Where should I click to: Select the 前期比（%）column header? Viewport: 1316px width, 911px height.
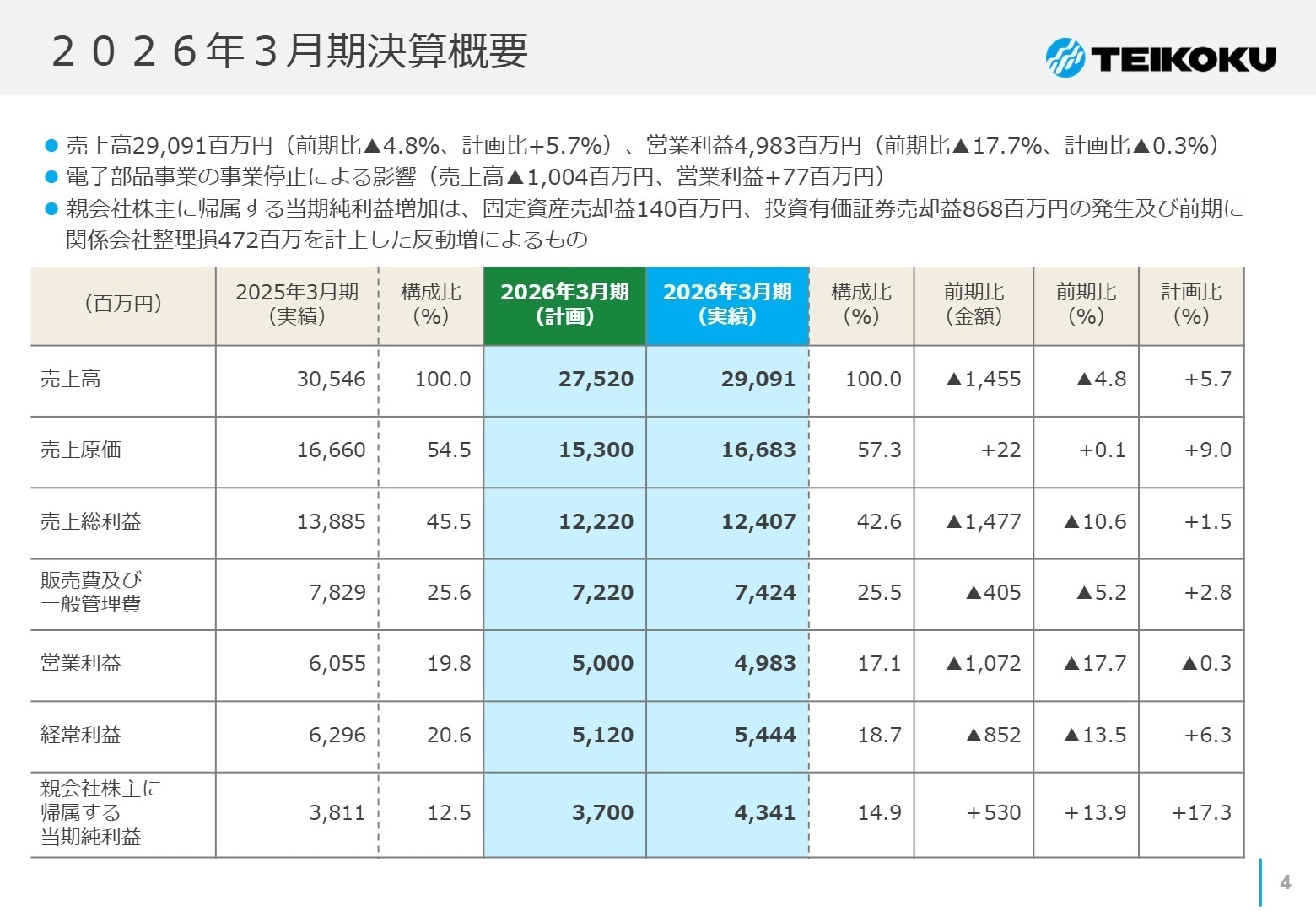click(x=1086, y=305)
